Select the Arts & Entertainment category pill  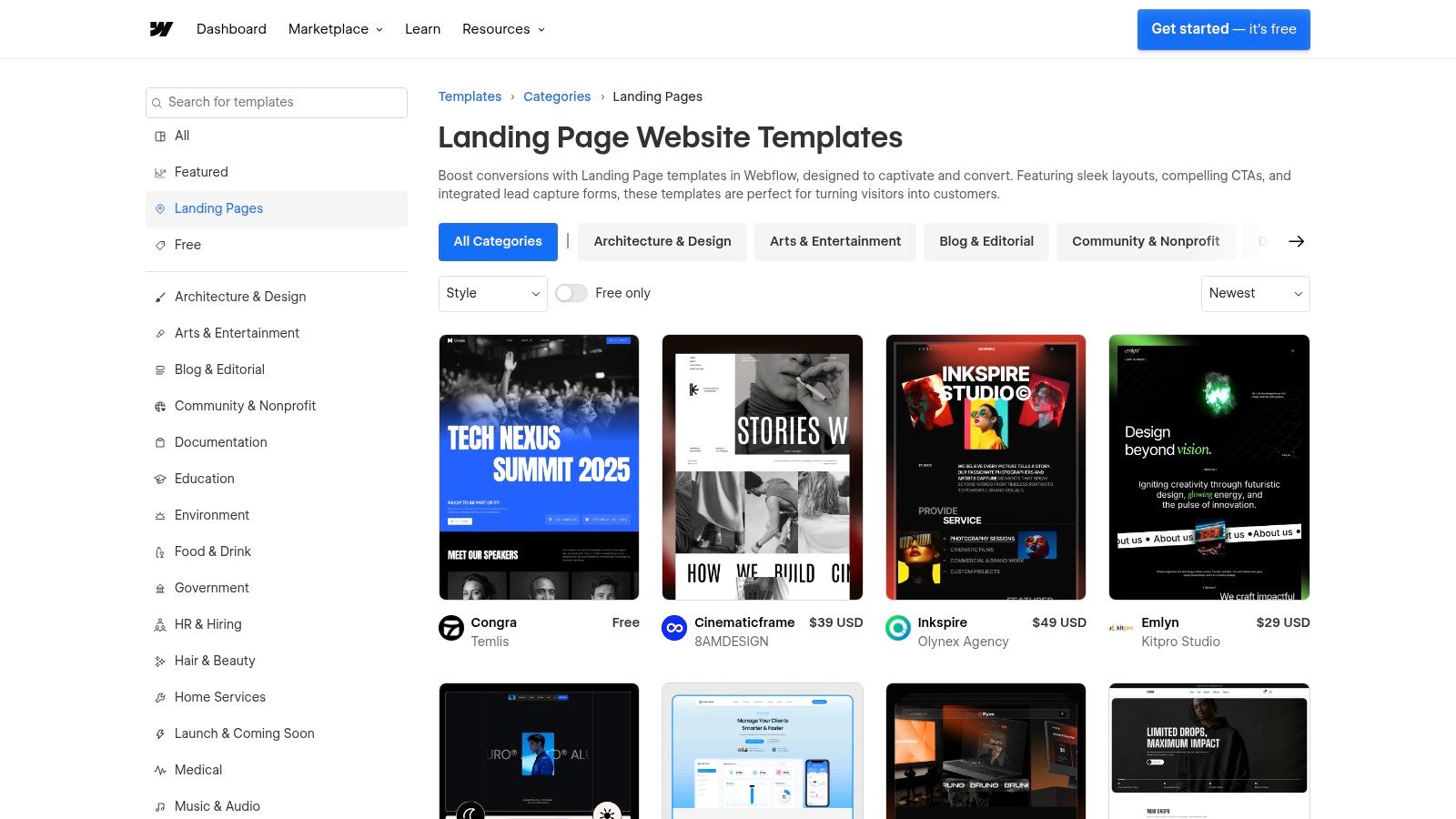834,241
